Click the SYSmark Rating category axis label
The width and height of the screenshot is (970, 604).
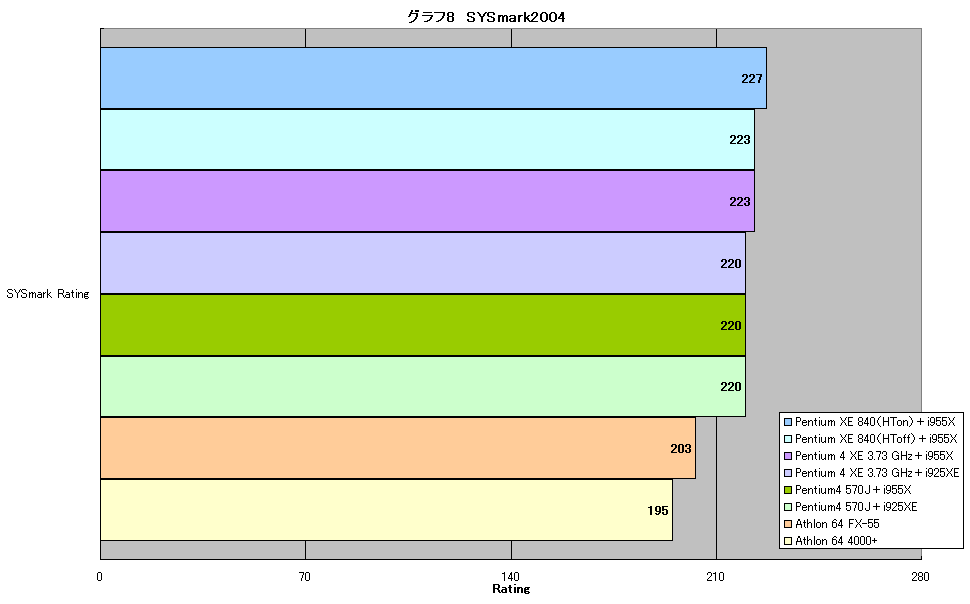[x=48, y=294]
